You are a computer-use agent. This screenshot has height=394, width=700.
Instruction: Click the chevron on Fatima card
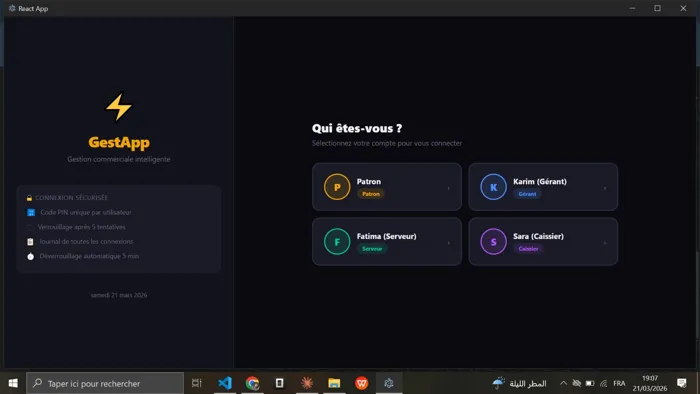point(449,243)
